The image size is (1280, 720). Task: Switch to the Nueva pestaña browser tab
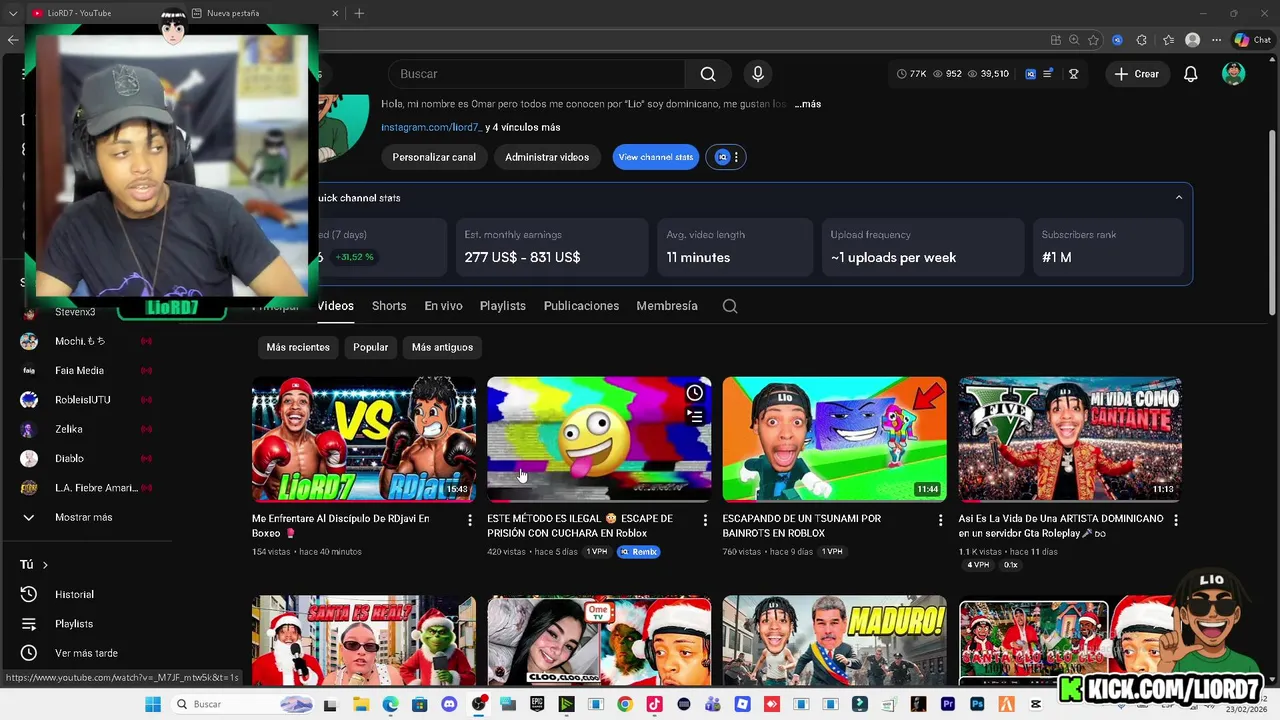tap(264, 13)
